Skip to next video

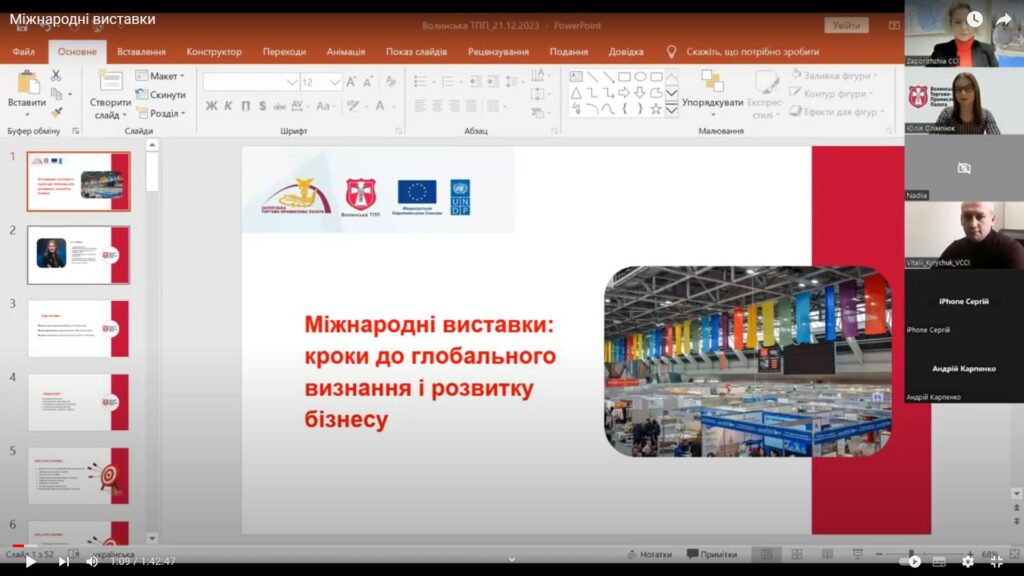coord(63,562)
